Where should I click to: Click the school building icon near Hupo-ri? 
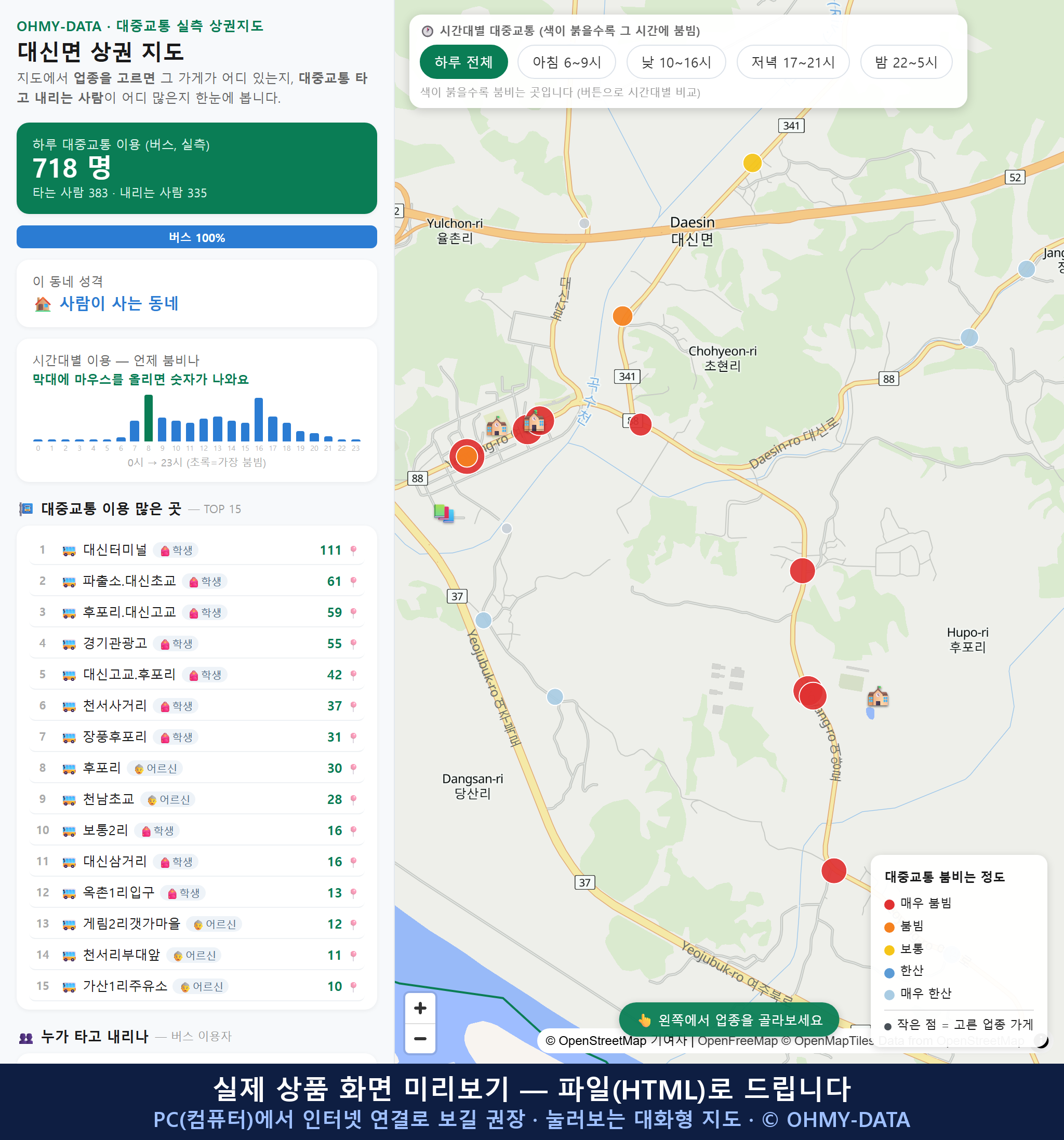click(x=877, y=697)
